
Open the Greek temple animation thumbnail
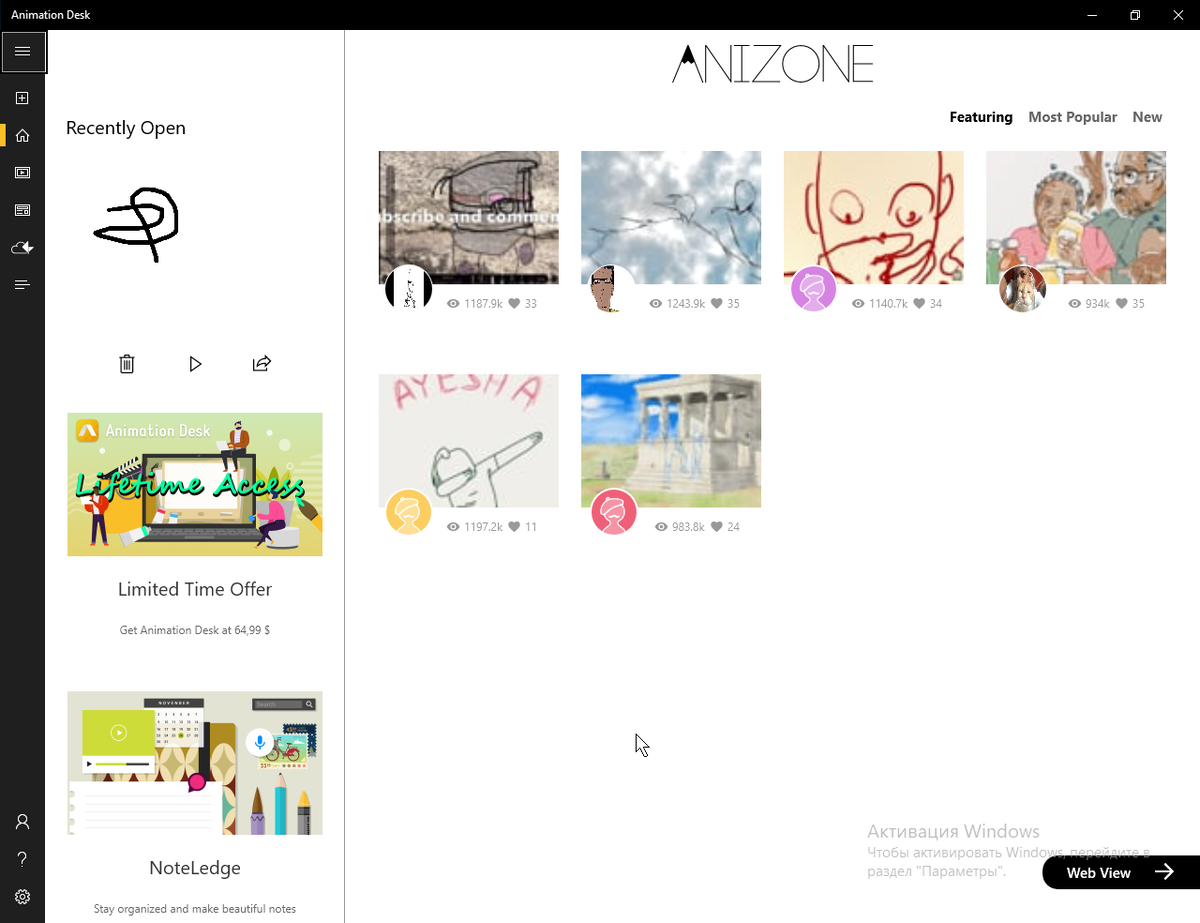point(671,440)
